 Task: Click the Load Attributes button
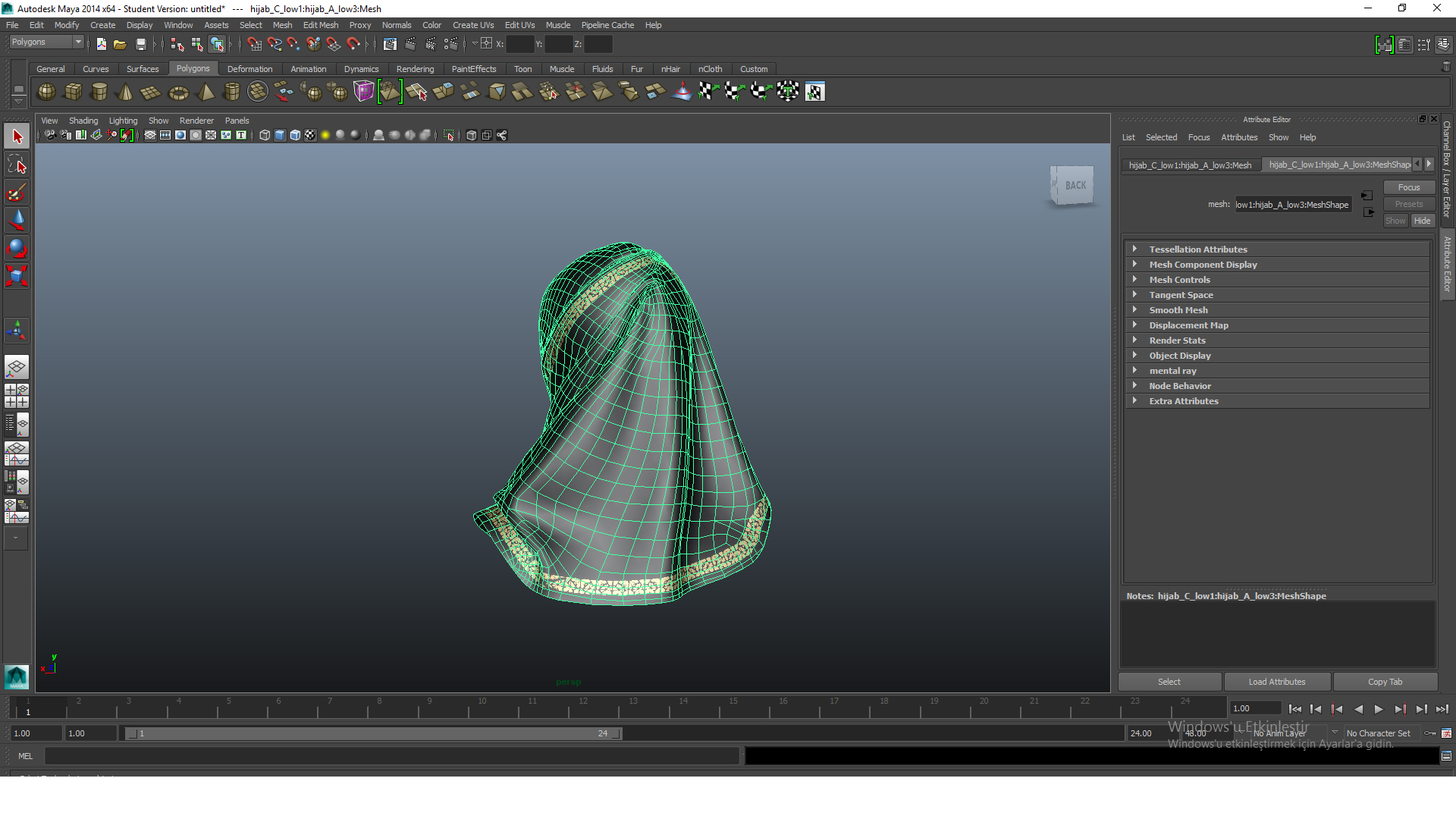tap(1277, 682)
